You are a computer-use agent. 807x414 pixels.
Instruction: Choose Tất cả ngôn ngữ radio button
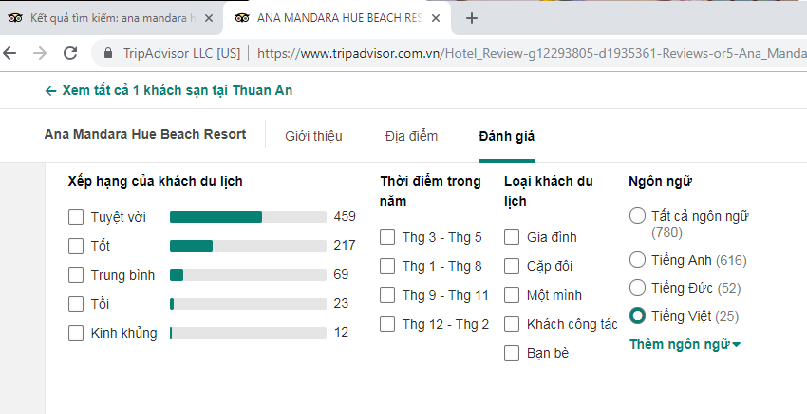(637, 215)
